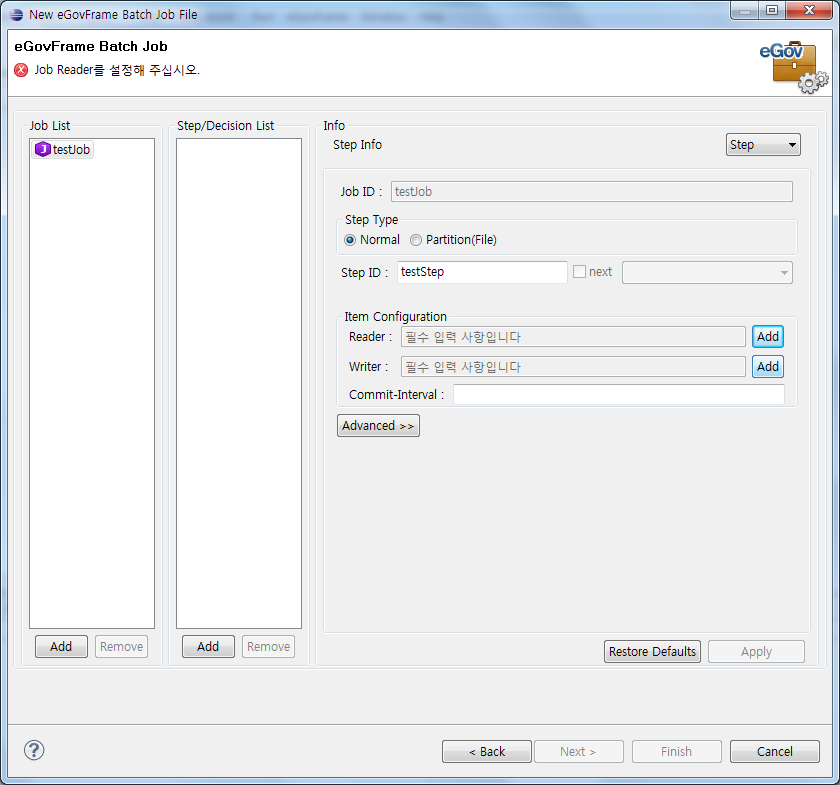Viewport: 840px width, 785px height.
Task: Click the Next > button
Action: pyautogui.click(x=579, y=751)
